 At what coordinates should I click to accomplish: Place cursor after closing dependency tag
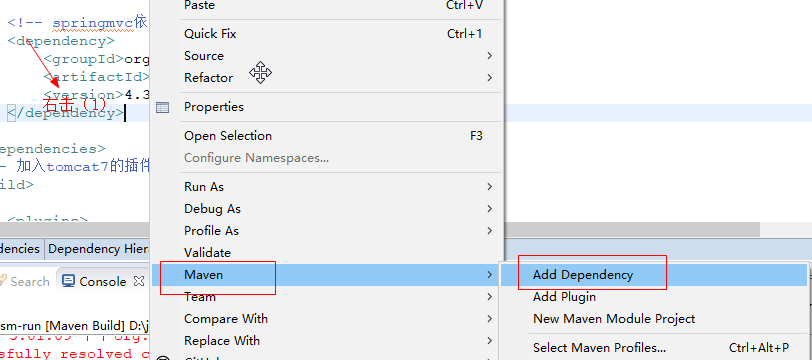click(125, 113)
